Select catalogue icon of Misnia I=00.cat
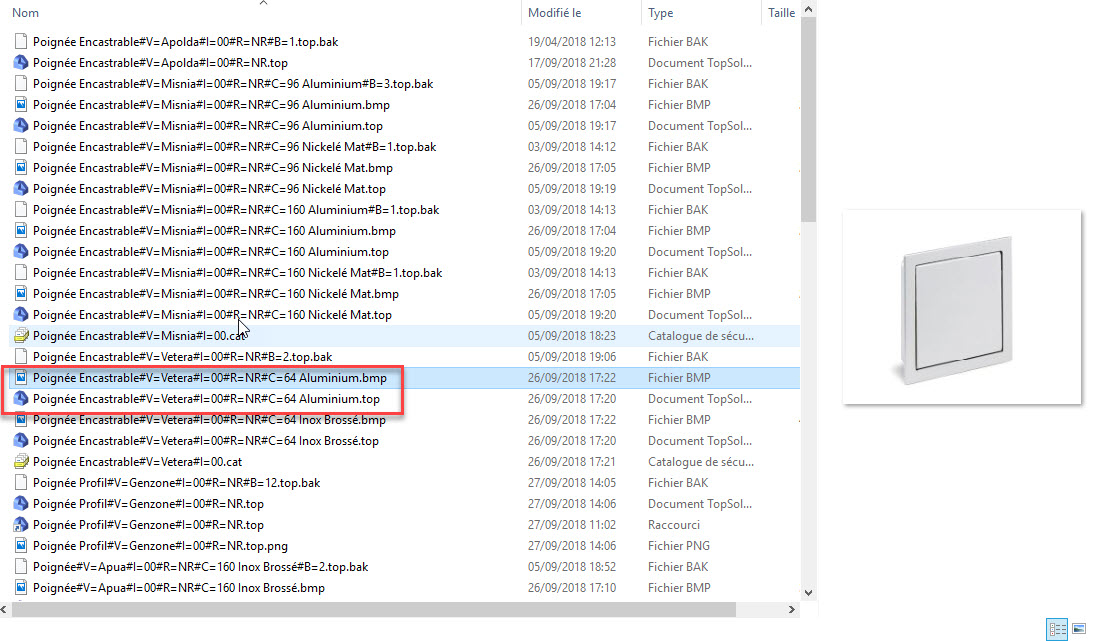1094x641 pixels. click(21, 335)
